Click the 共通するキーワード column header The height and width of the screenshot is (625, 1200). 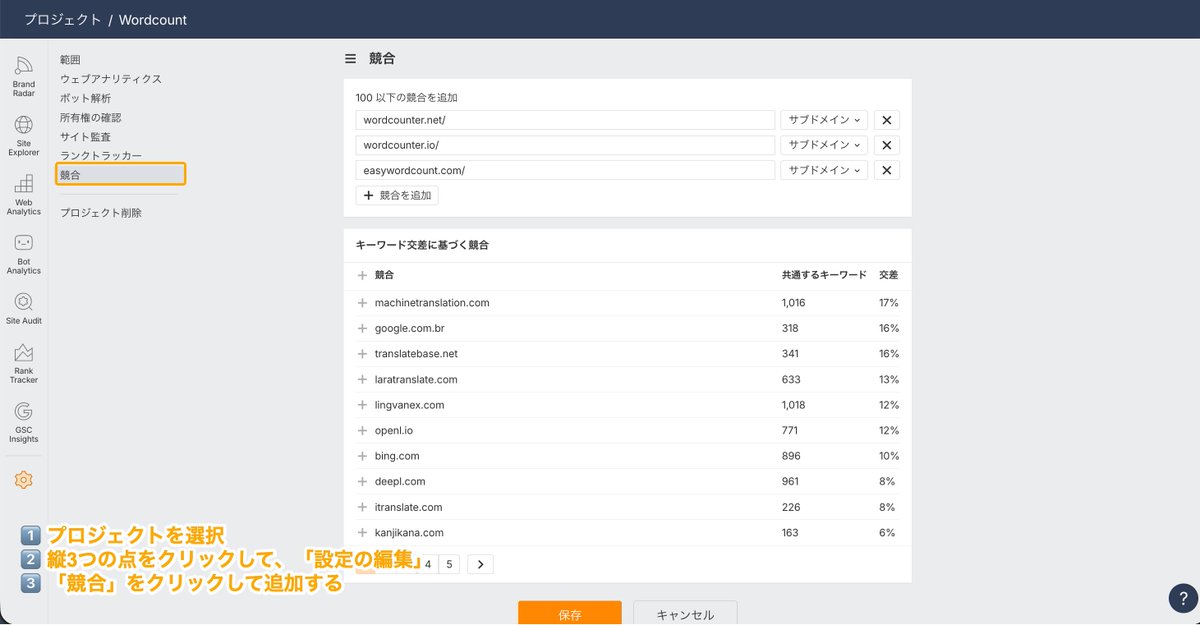point(824,275)
